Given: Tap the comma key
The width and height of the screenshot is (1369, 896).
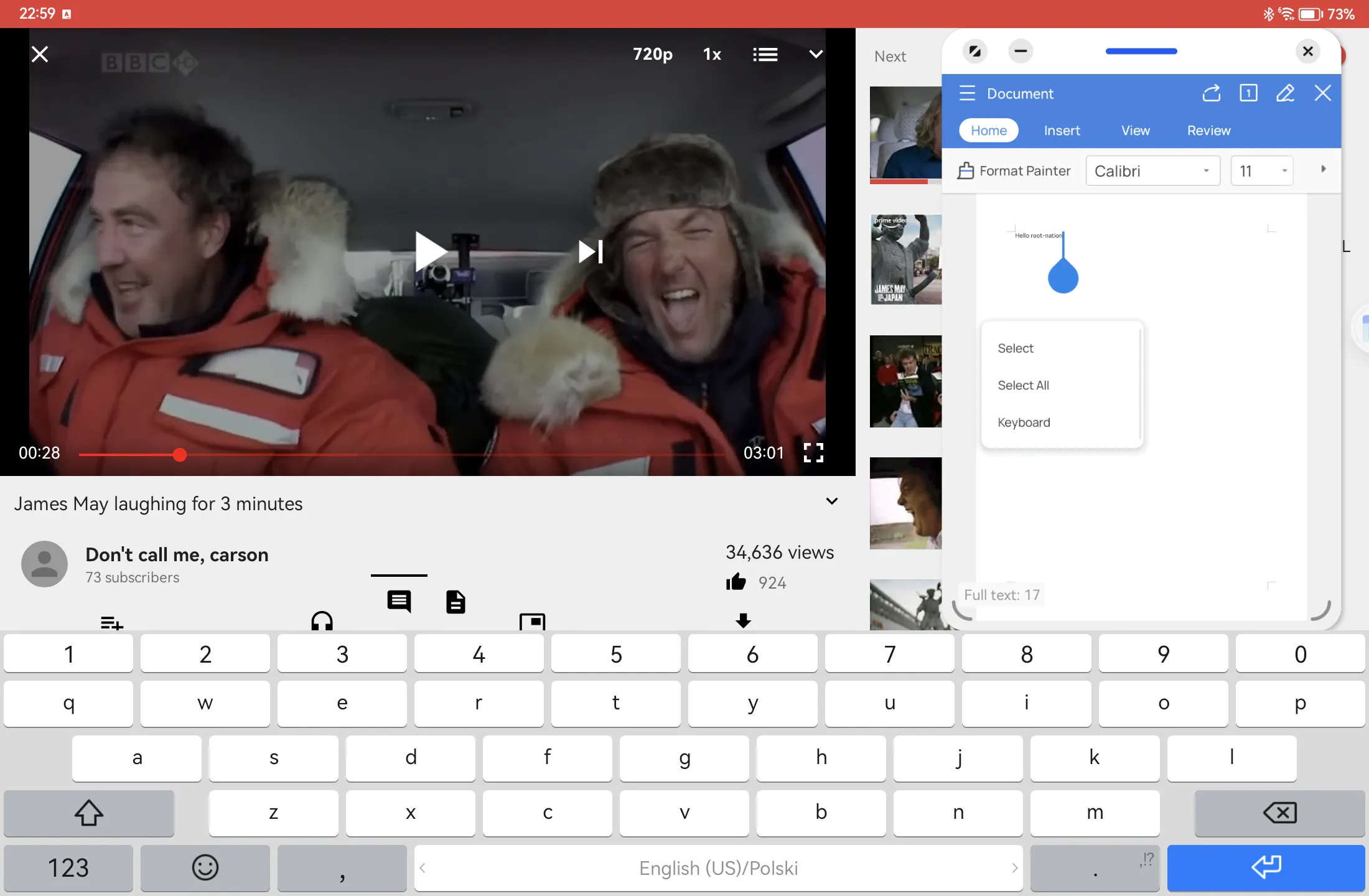Looking at the screenshot, I should coord(342,868).
